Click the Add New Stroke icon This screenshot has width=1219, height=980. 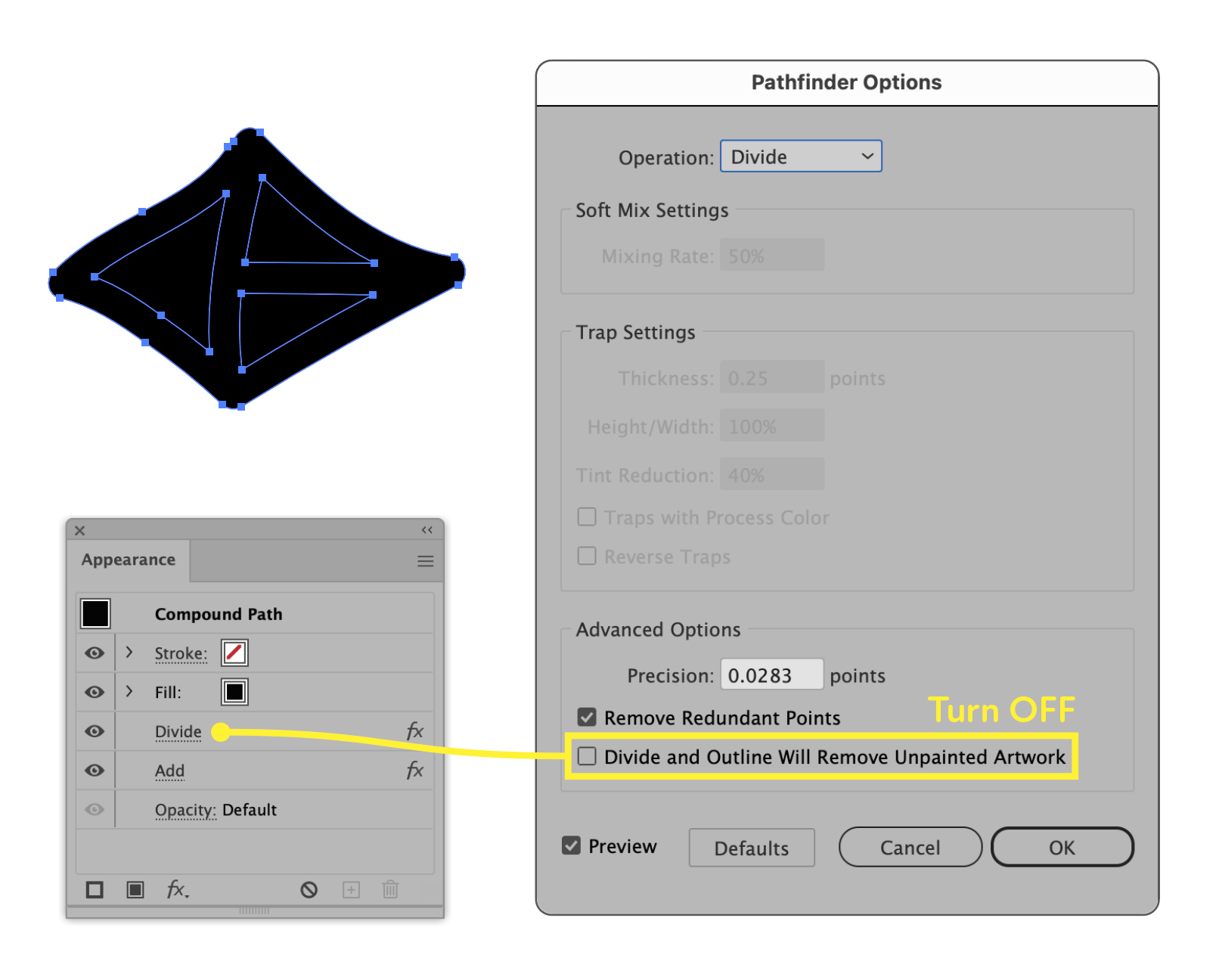(94, 890)
